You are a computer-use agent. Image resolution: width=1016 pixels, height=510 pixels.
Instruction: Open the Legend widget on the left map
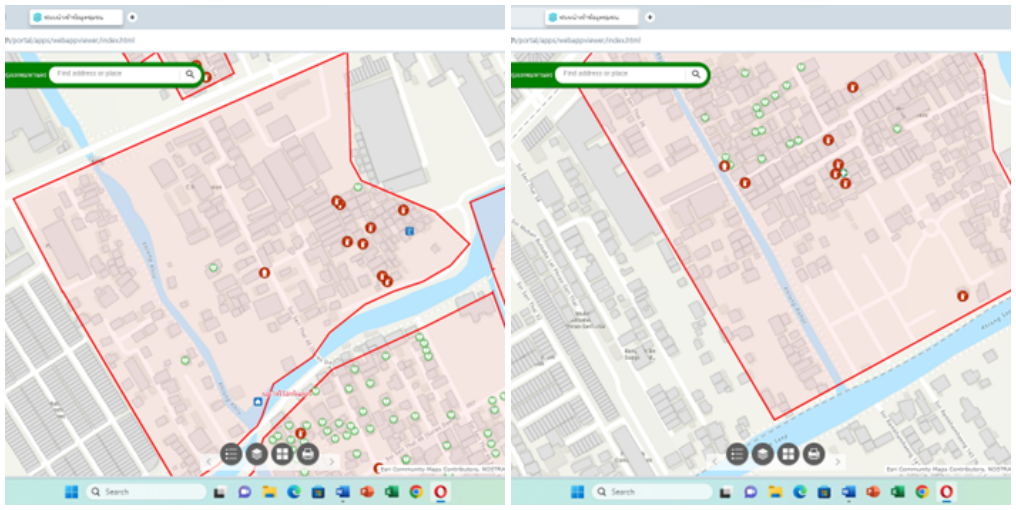coord(231,454)
